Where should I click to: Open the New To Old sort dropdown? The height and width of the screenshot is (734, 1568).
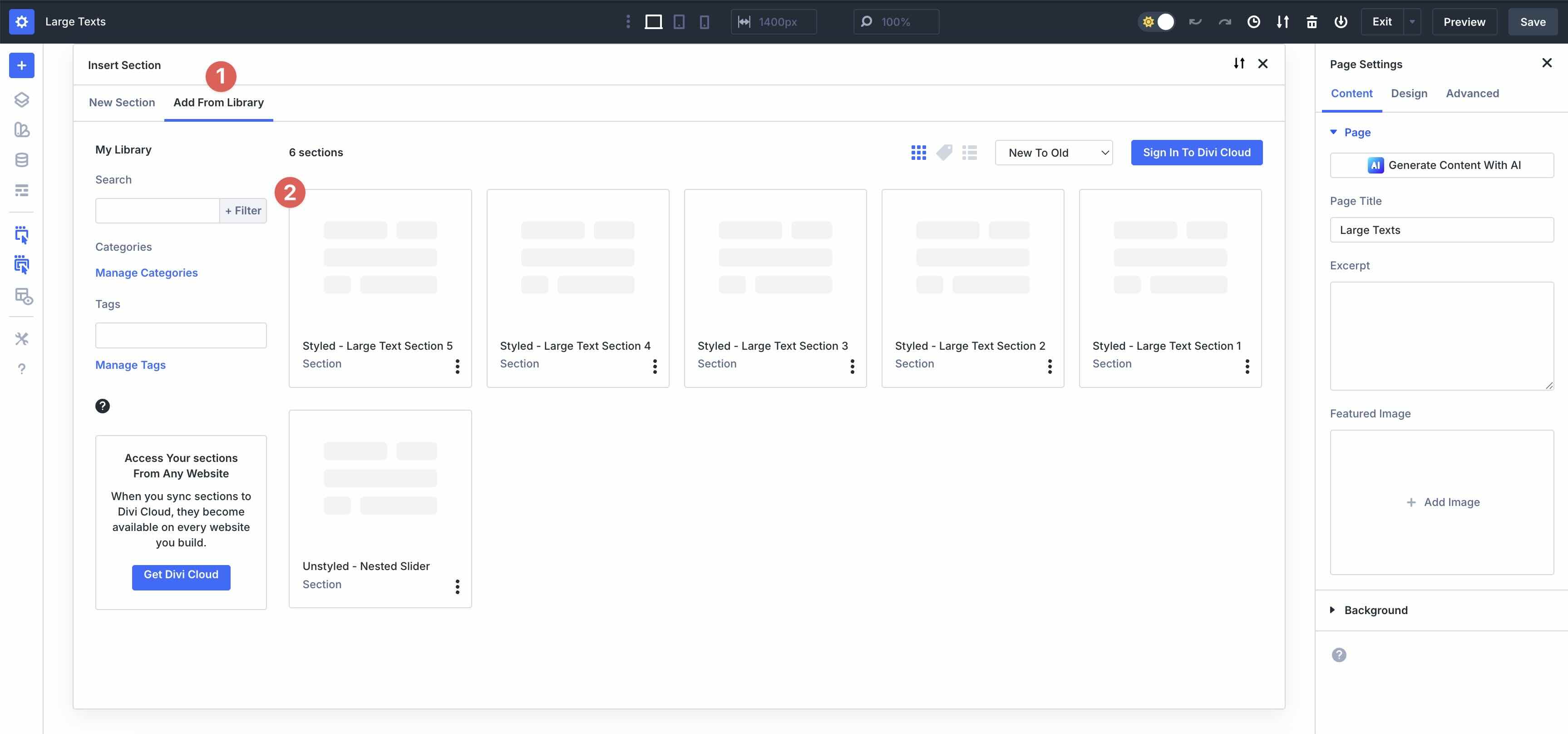[x=1053, y=152]
